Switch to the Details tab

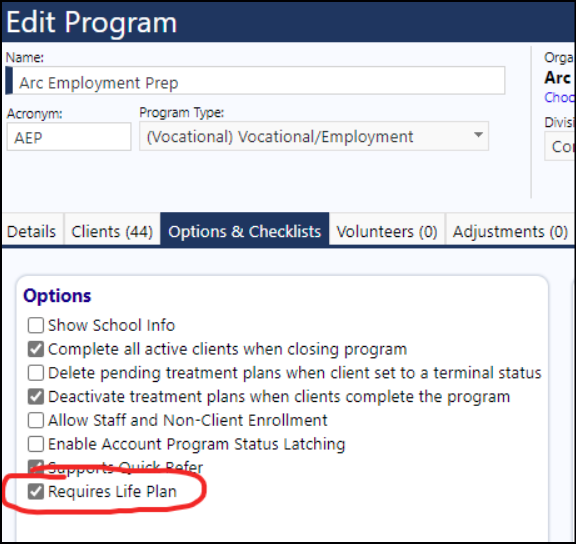tap(32, 231)
